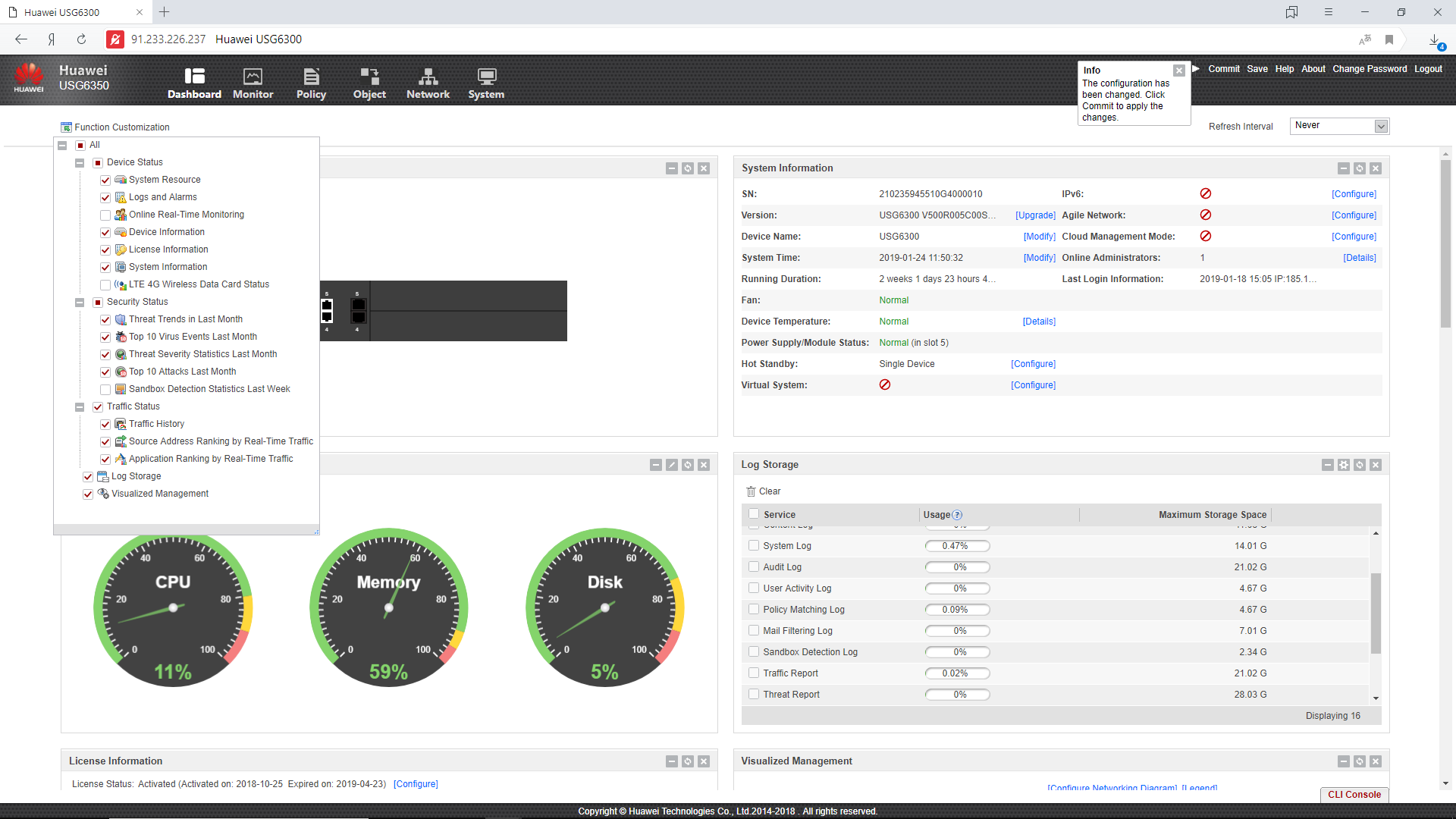1456x819 pixels.
Task: Click the System Log usage progress bar
Action: point(957,546)
